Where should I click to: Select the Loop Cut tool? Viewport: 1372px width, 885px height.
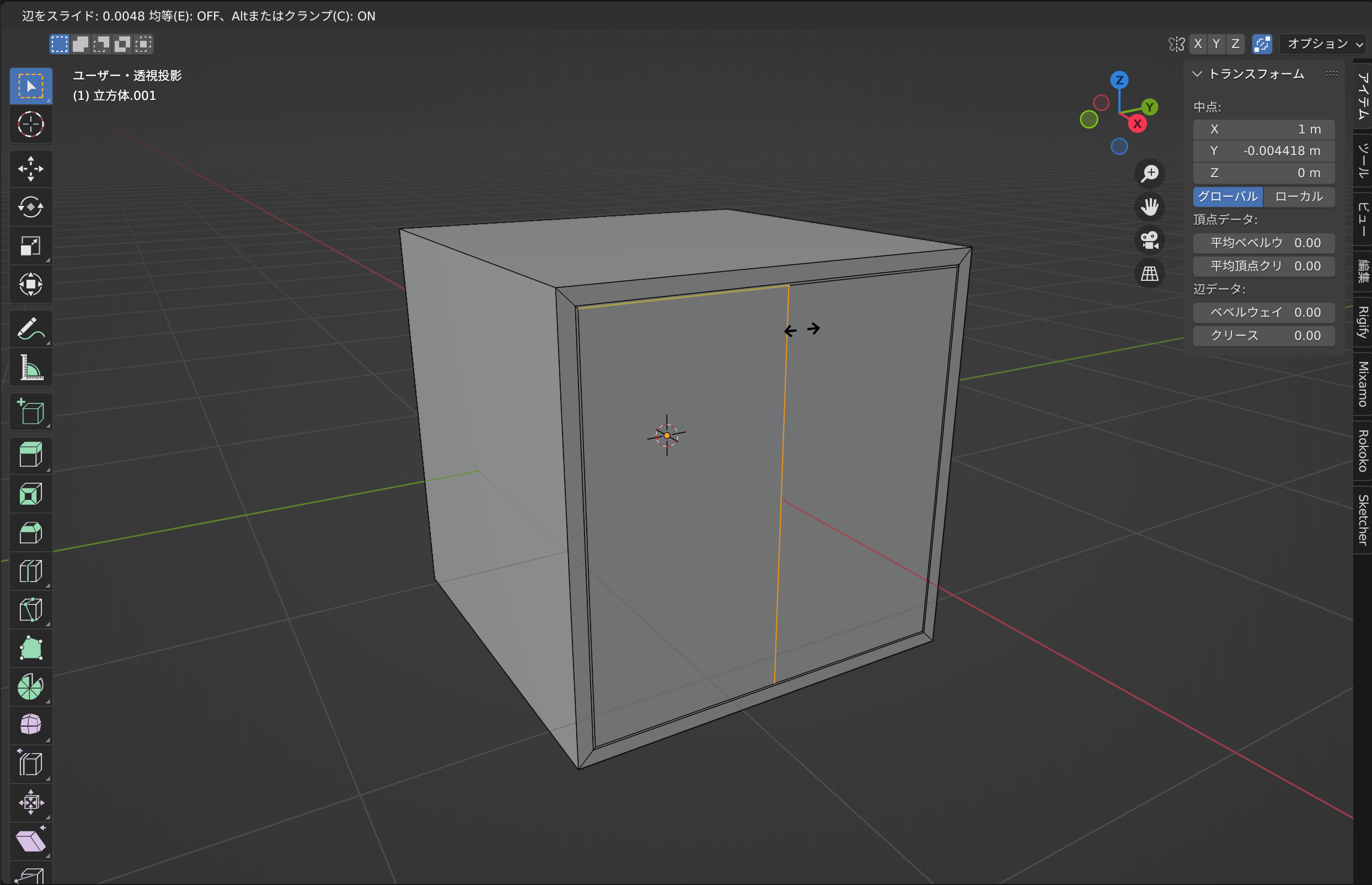pyautogui.click(x=31, y=571)
